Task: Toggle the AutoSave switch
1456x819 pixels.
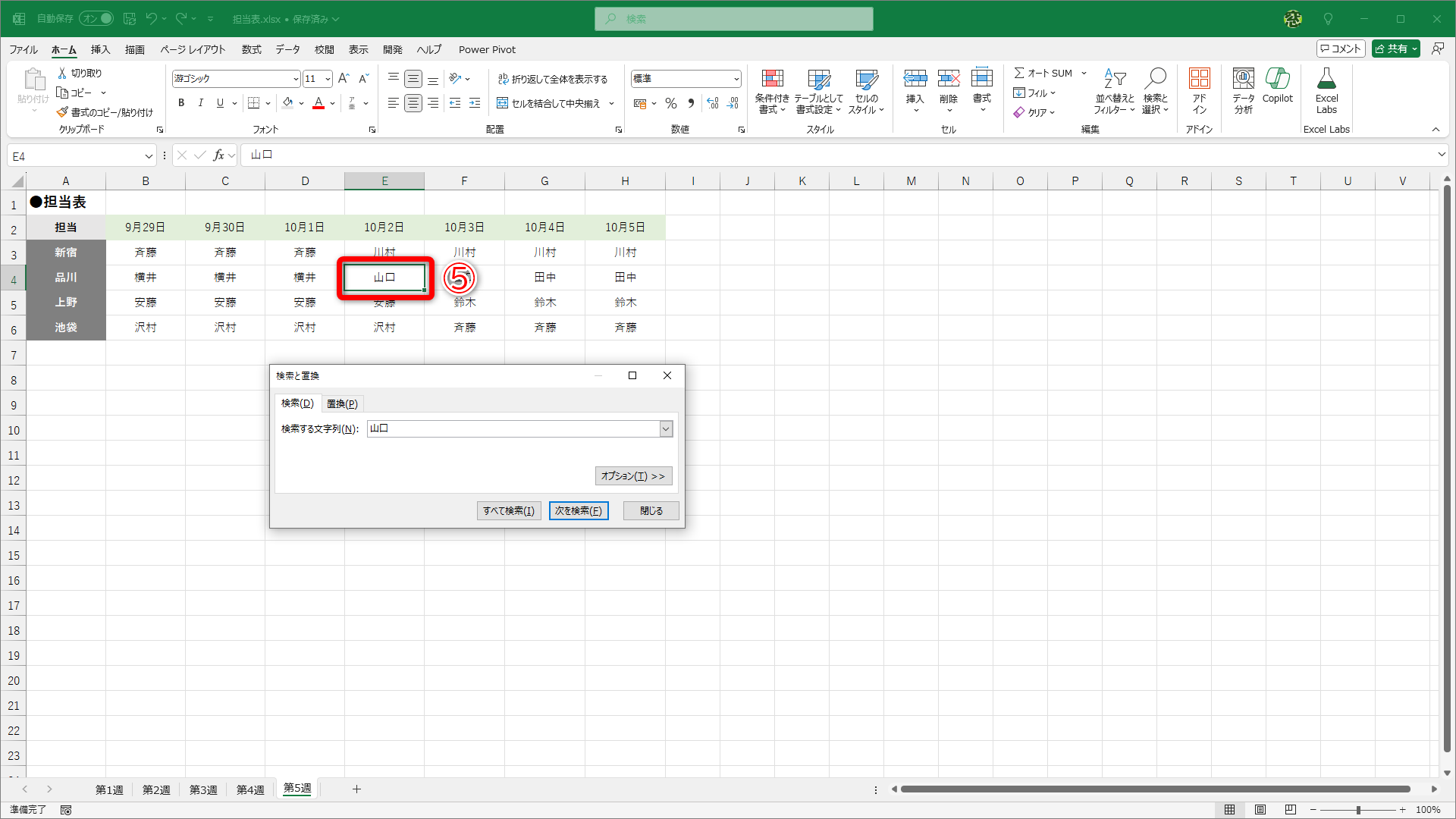Action: 96,18
